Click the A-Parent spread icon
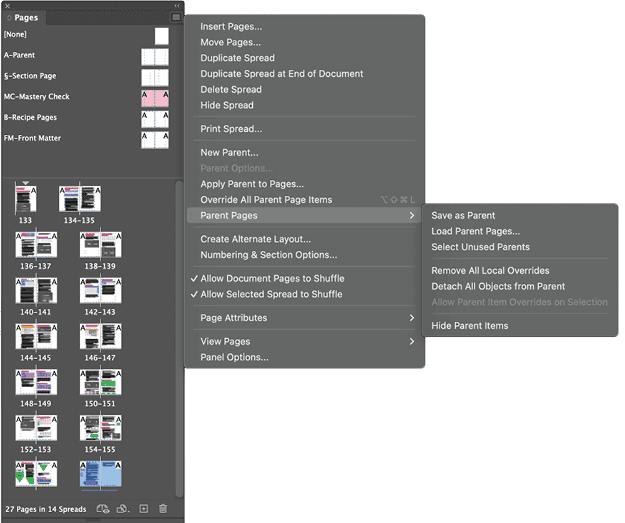The image size is (625, 523). 154,56
